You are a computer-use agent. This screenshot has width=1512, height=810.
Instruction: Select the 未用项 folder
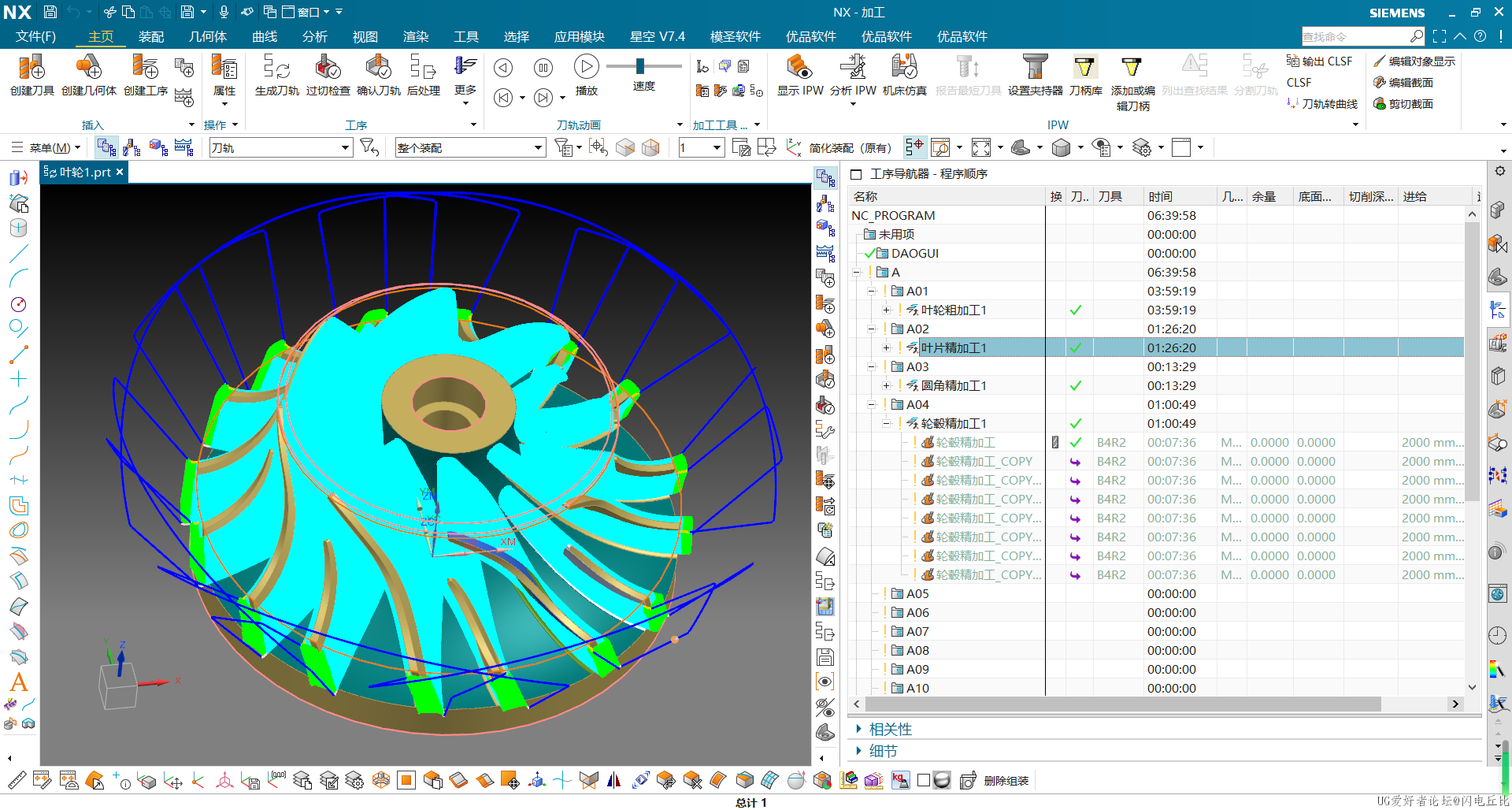tap(1156, 234)
